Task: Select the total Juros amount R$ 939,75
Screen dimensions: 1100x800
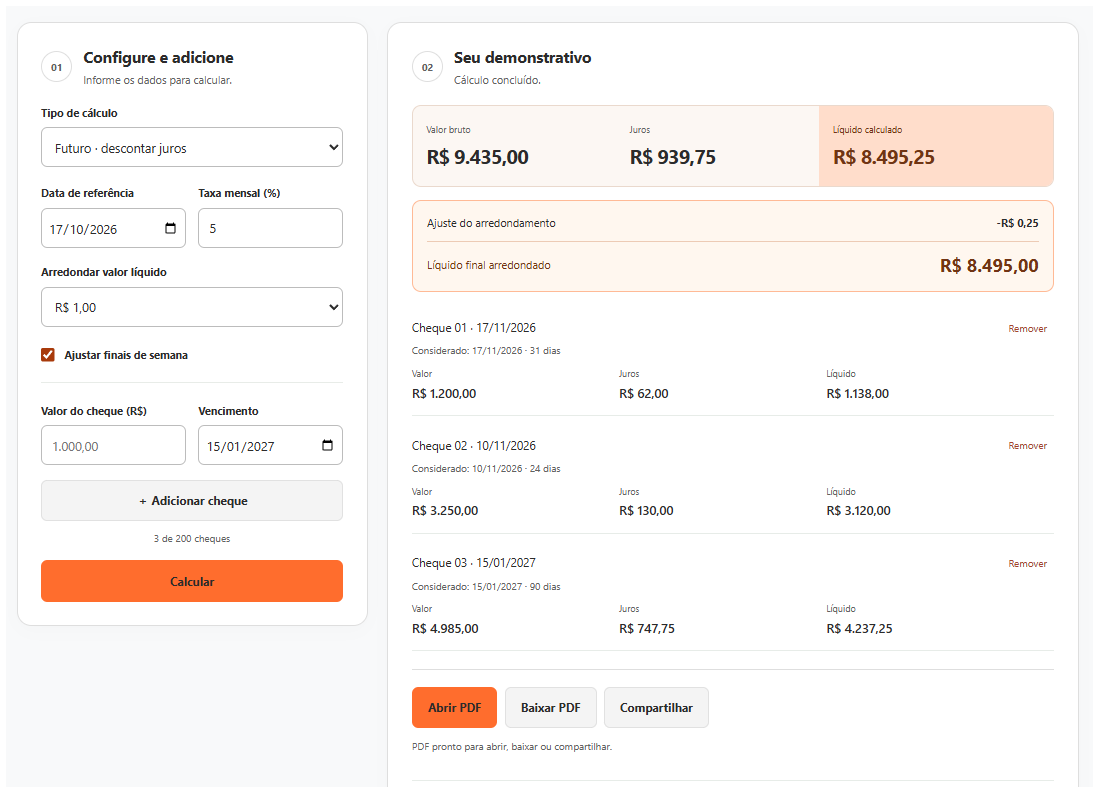Action: click(673, 157)
